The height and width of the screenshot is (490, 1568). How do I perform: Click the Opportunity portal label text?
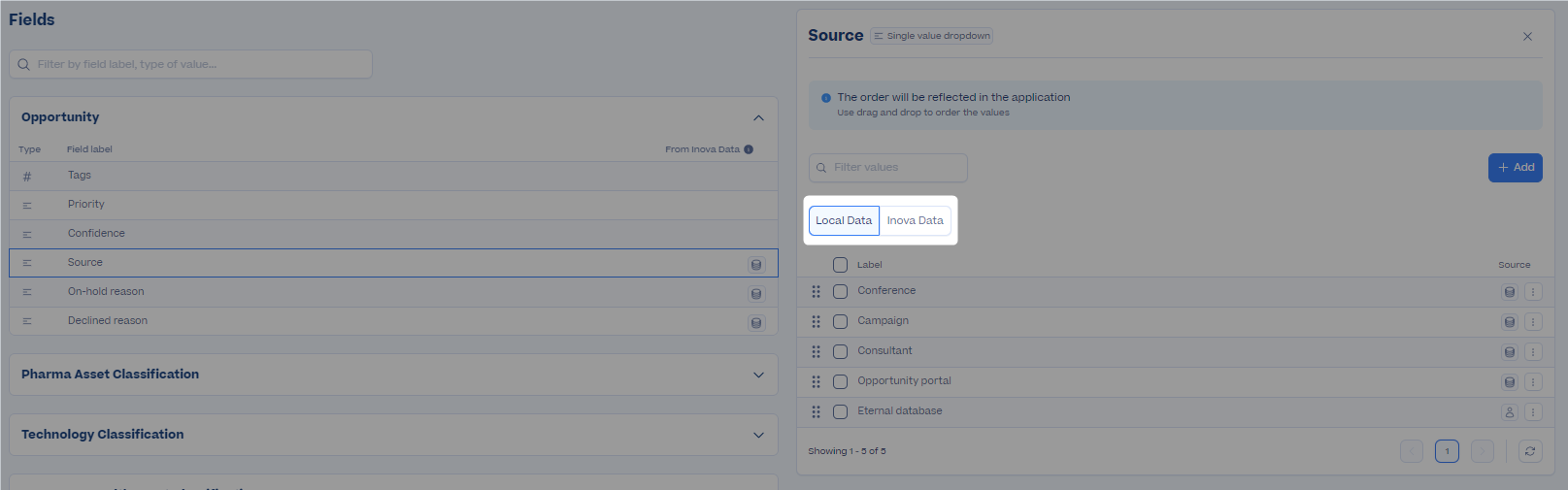[904, 381]
